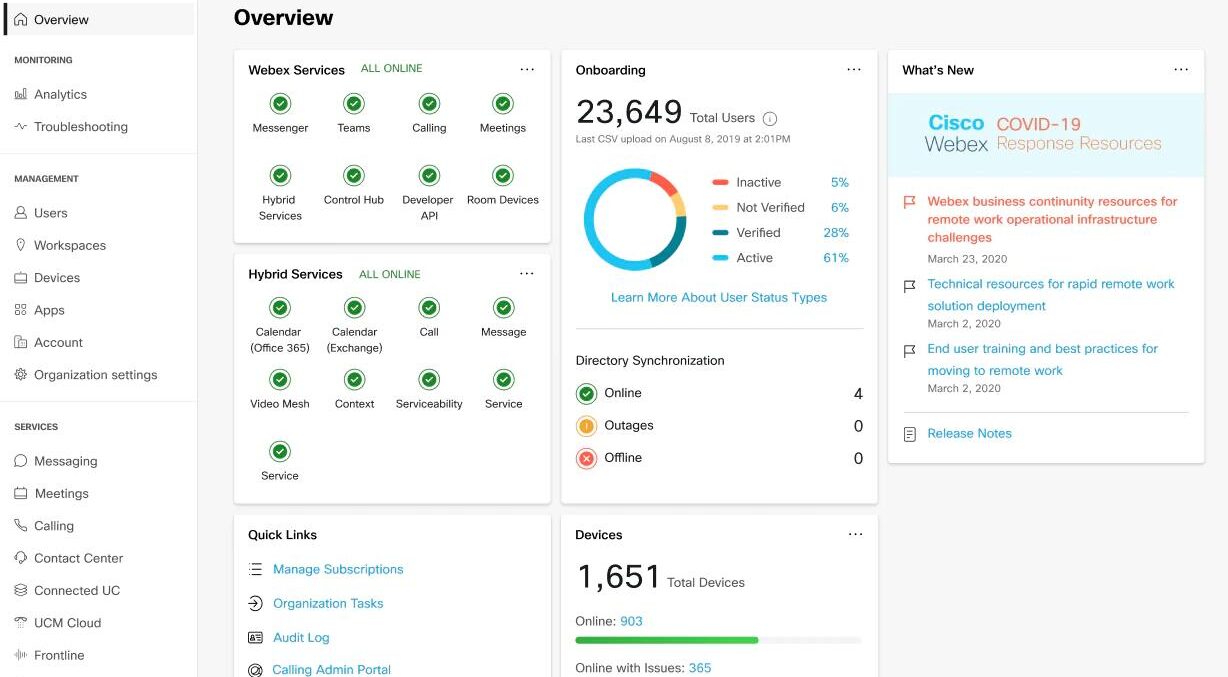The image size is (1228, 677).
Task: Open the Technical resources for rapid remote work article
Action: [x=1051, y=295]
